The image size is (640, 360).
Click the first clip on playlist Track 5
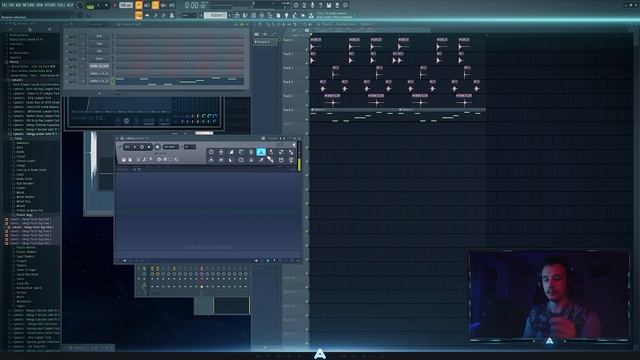click(x=332, y=100)
